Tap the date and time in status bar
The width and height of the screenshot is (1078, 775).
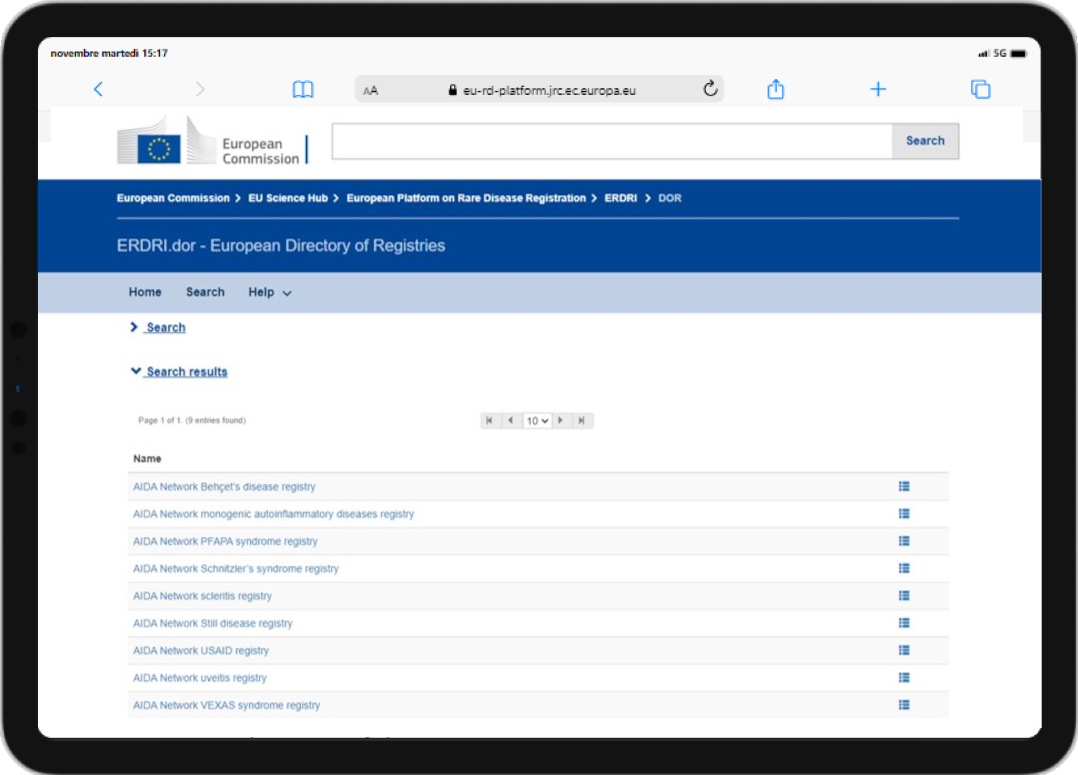coord(109,53)
